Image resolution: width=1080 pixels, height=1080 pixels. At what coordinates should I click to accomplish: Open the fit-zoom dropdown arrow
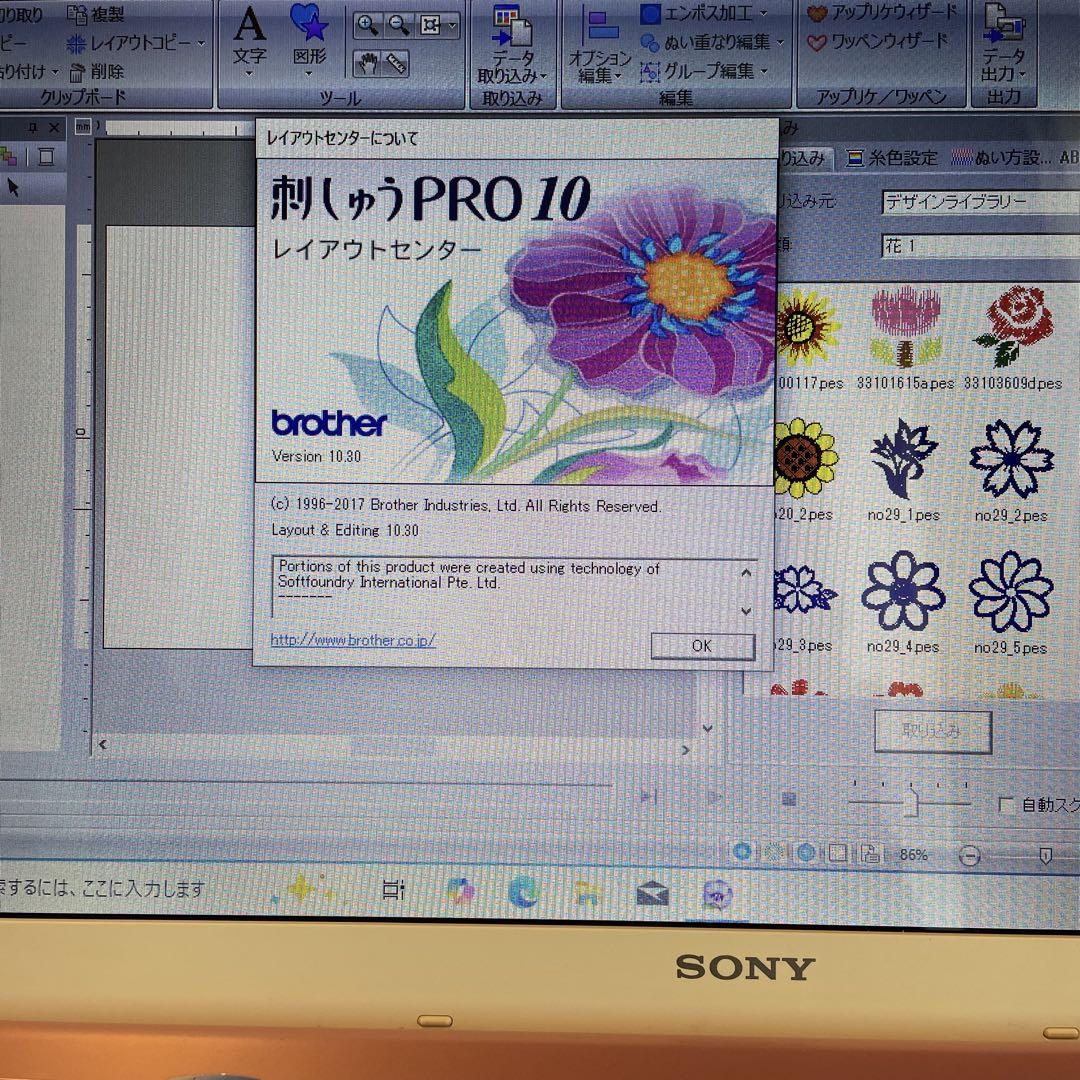point(453,26)
